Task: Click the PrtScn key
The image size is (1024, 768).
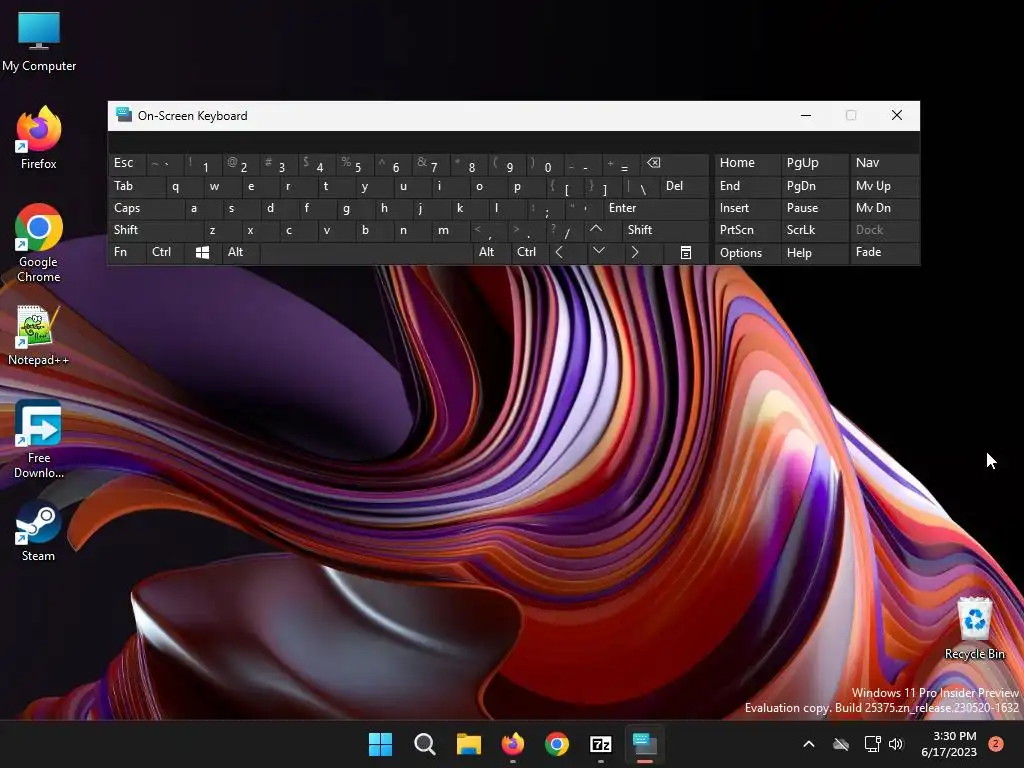Action: [747, 230]
